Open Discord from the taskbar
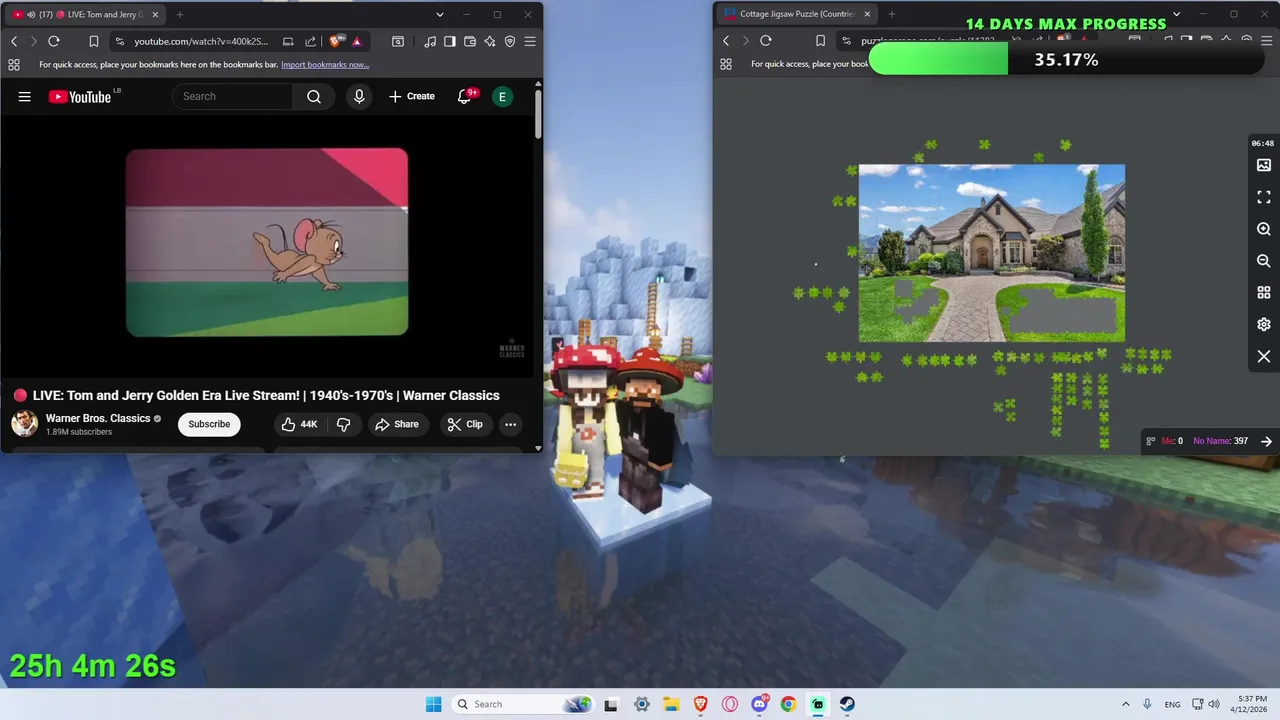Viewport: 1280px width, 720px height. [x=759, y=704]
